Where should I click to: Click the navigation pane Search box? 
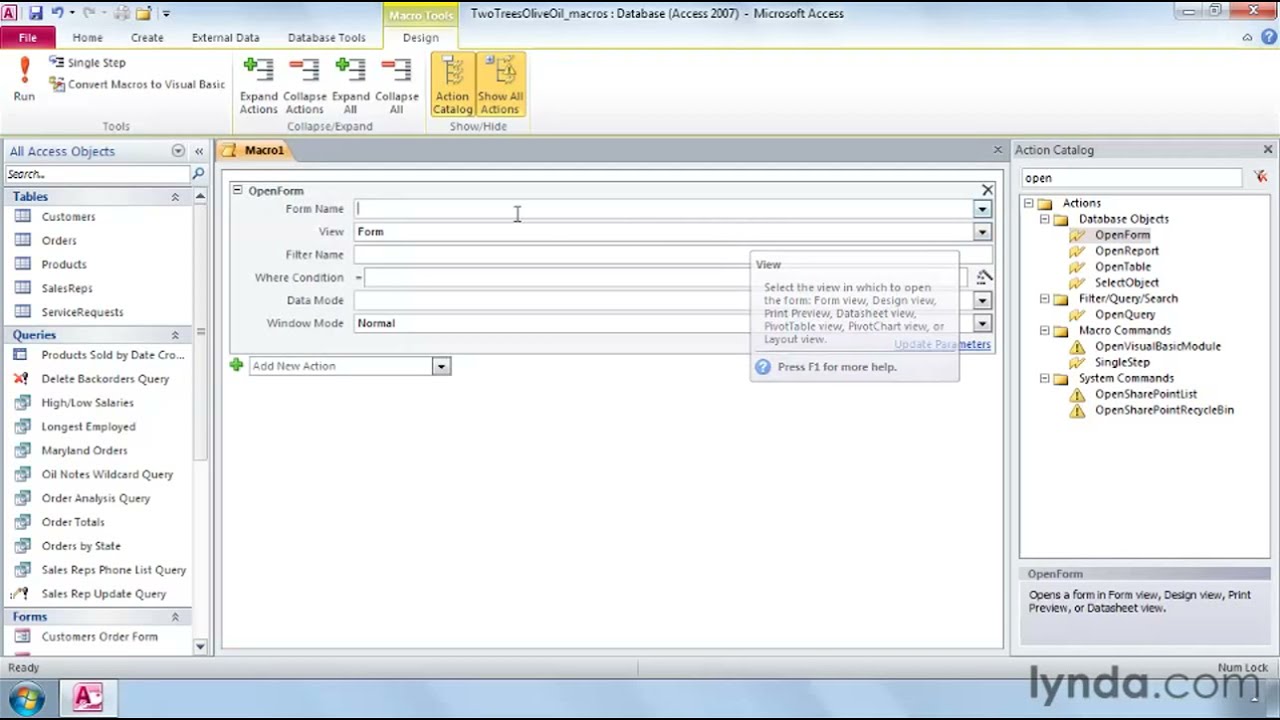click(x=96, y=174)
